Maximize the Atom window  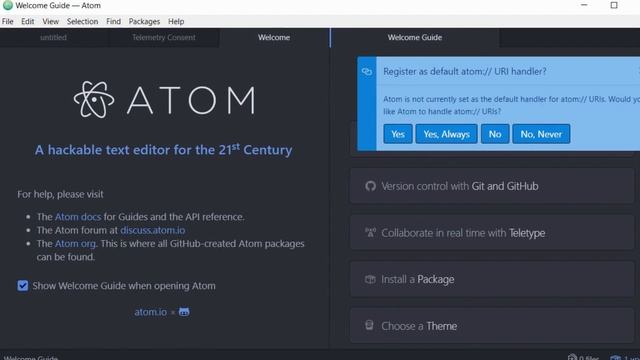614,5
